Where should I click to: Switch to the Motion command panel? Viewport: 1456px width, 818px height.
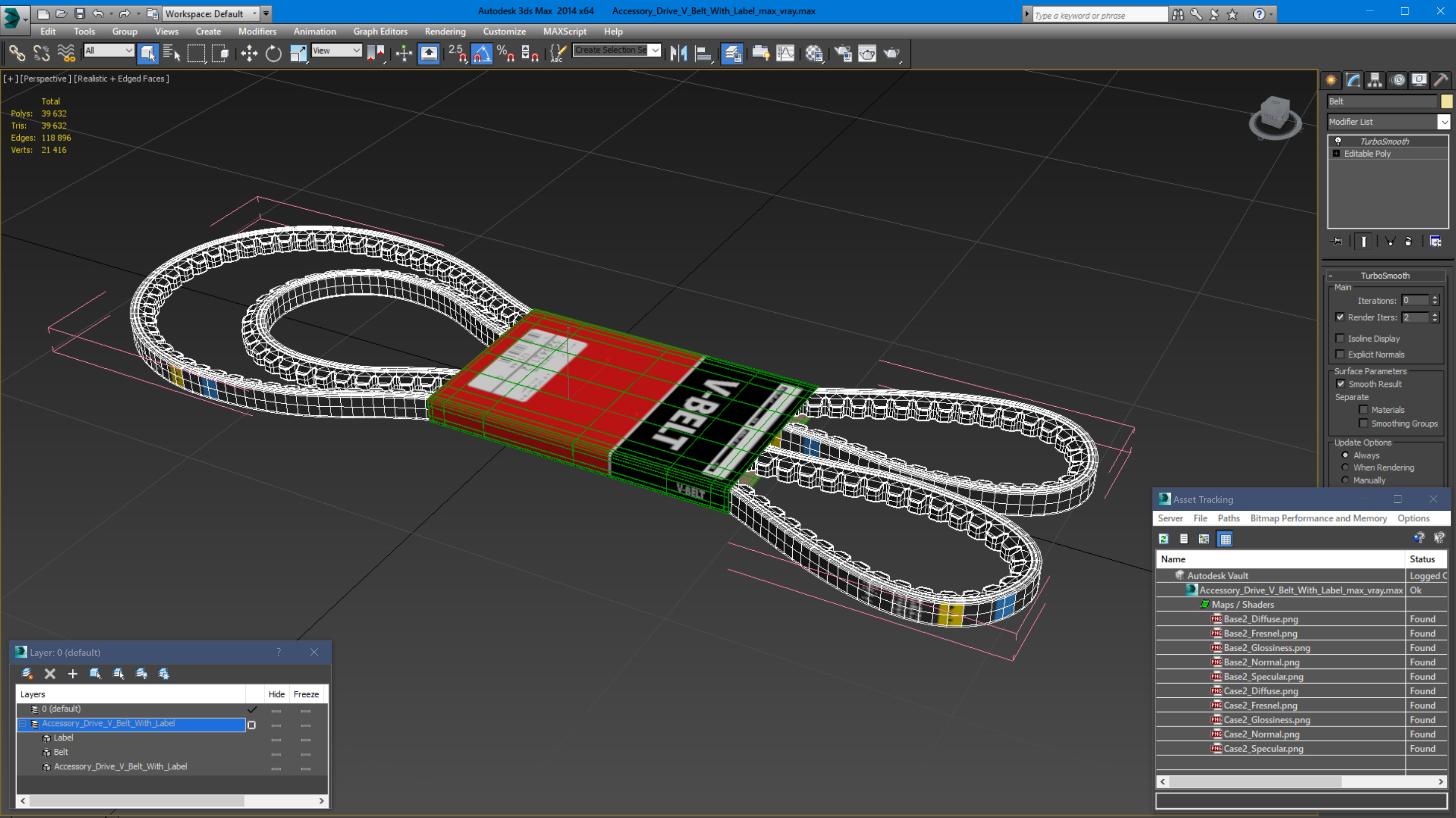click(1398, 80)
